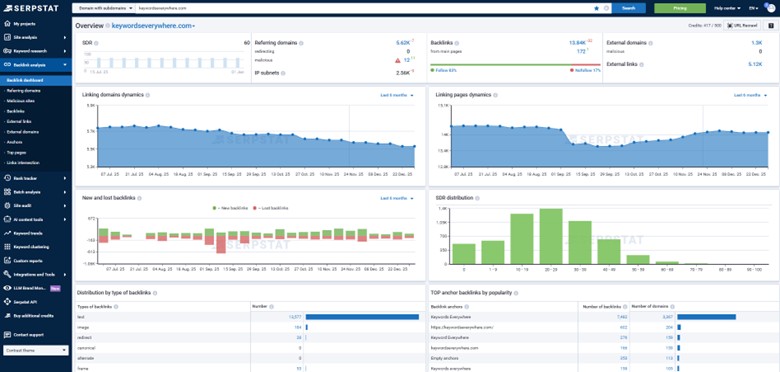
Task: Expand the Batch analysis menu arrow
Action: (65, 192)
